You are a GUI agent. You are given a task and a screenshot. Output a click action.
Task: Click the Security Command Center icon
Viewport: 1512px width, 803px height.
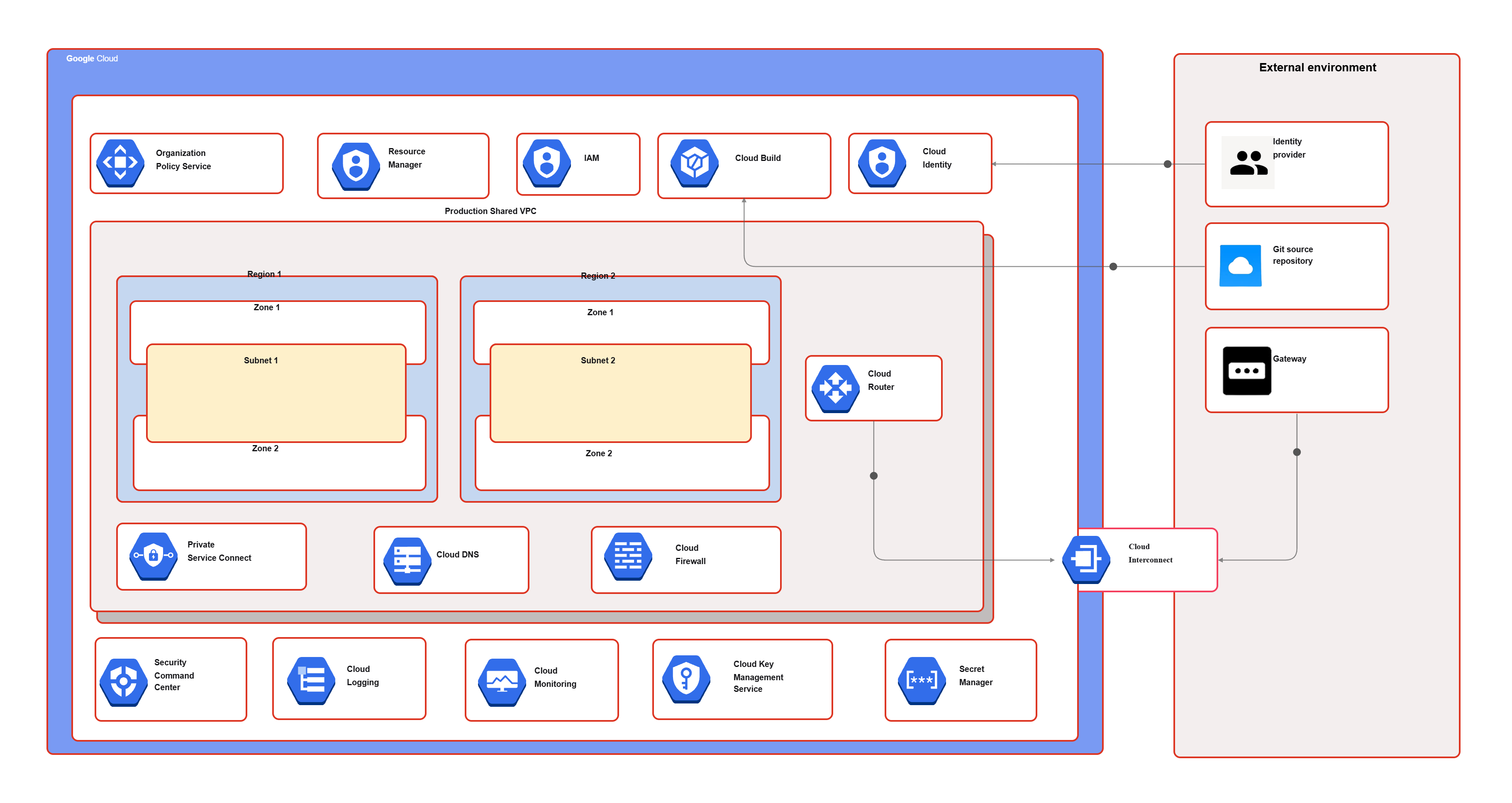[123, 681]
